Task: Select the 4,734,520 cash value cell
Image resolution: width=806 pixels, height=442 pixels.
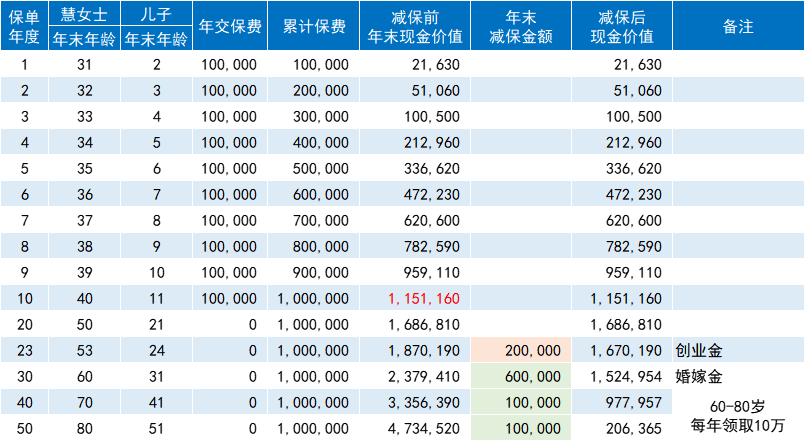Action: click(x=420, y=429)
